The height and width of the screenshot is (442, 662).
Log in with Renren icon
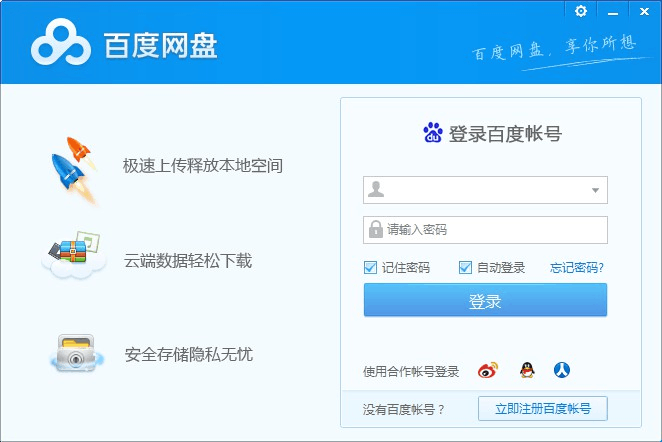[x=562, y=370]
